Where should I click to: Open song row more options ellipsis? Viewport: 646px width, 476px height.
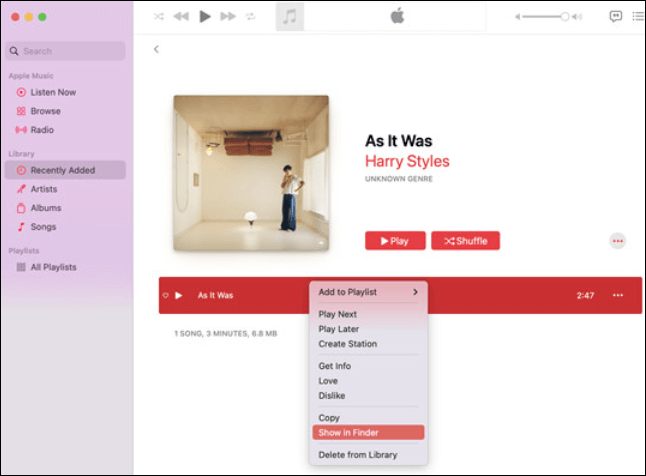coord(617,295)
